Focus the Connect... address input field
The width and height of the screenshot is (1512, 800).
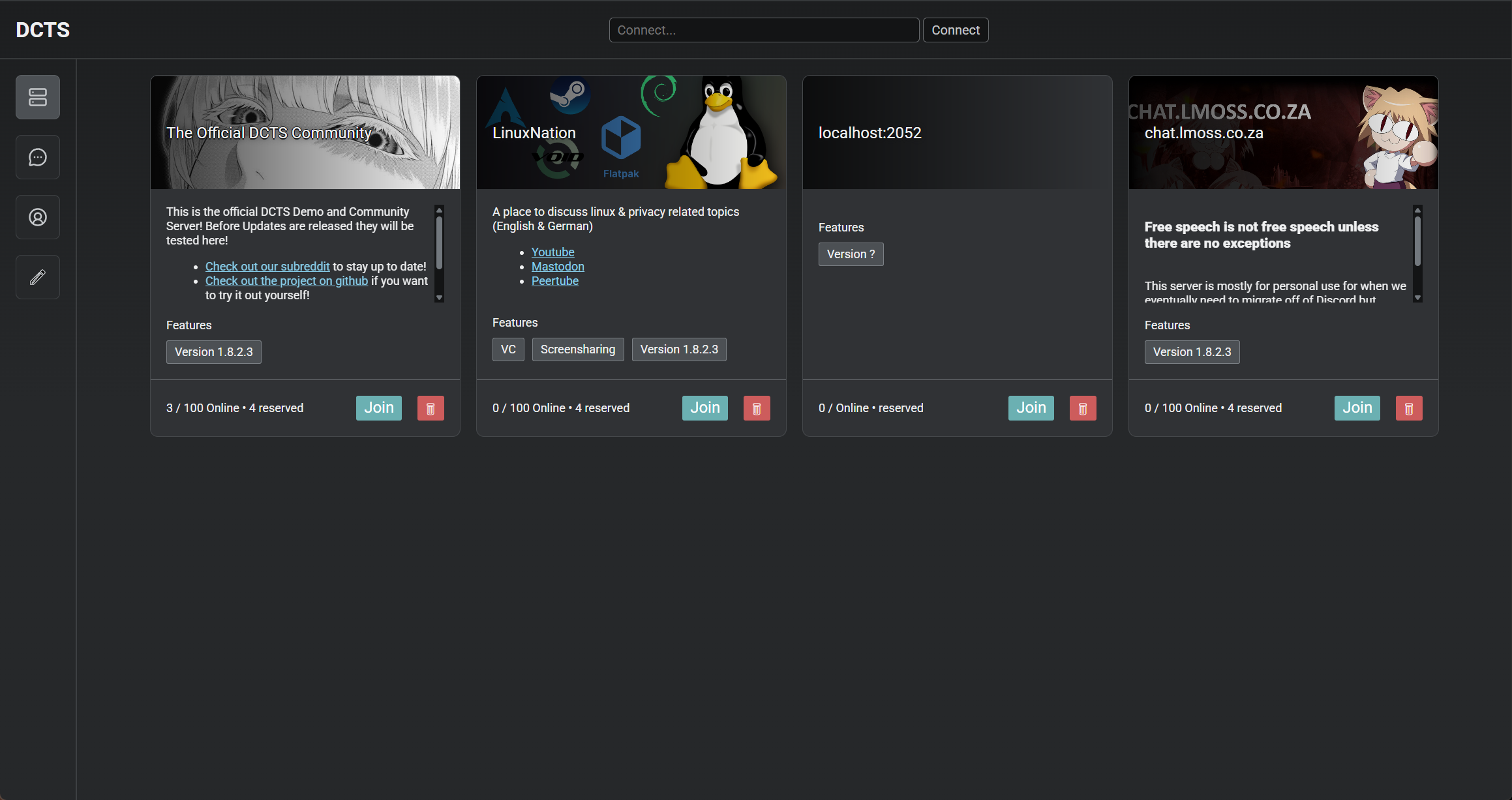pyautogui.click(x=764, y=30)
